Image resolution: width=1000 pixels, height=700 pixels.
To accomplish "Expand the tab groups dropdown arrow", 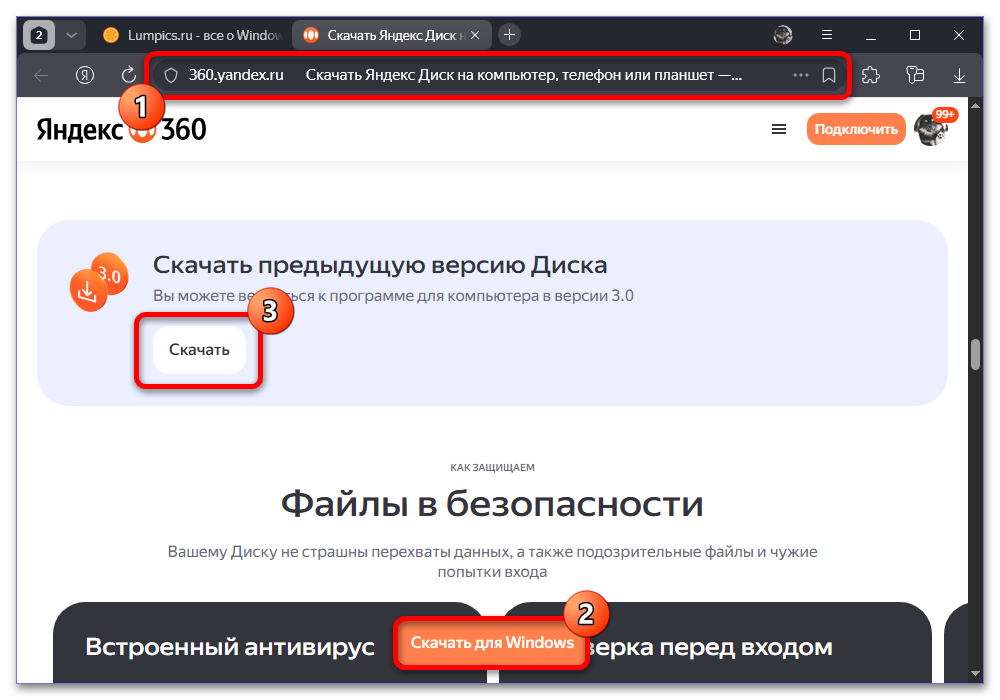I will click(71, 35).
